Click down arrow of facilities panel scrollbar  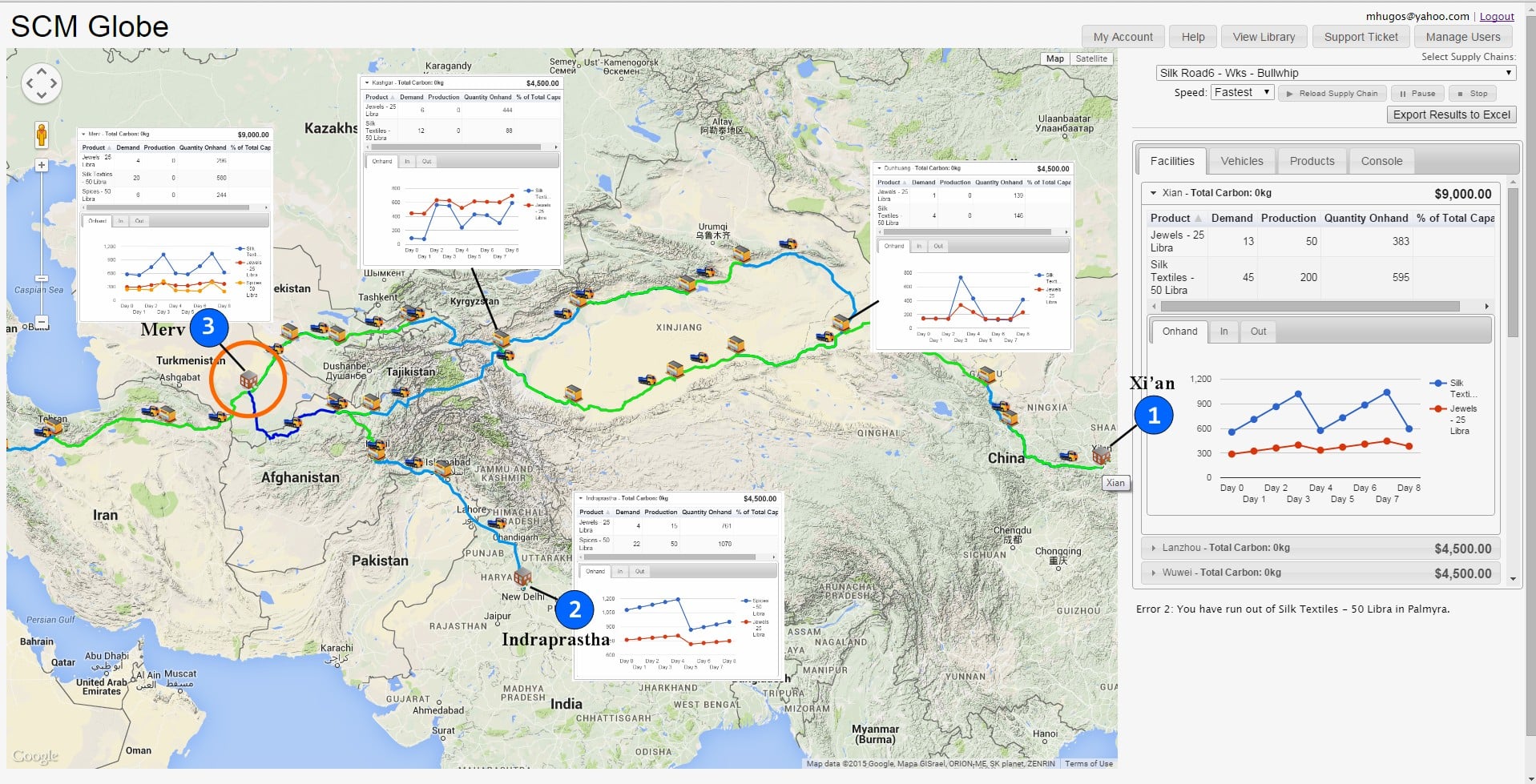coord(1513,578)
